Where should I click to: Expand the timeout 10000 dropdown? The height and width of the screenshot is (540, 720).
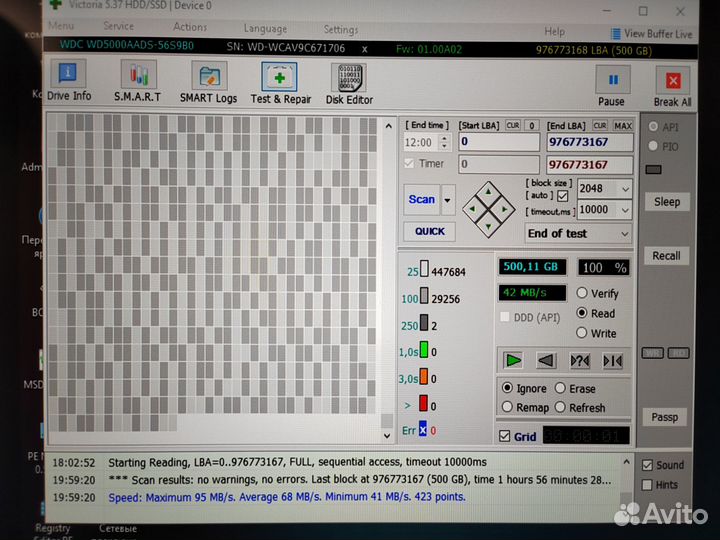pyautogui.click(x=604, y=210)
